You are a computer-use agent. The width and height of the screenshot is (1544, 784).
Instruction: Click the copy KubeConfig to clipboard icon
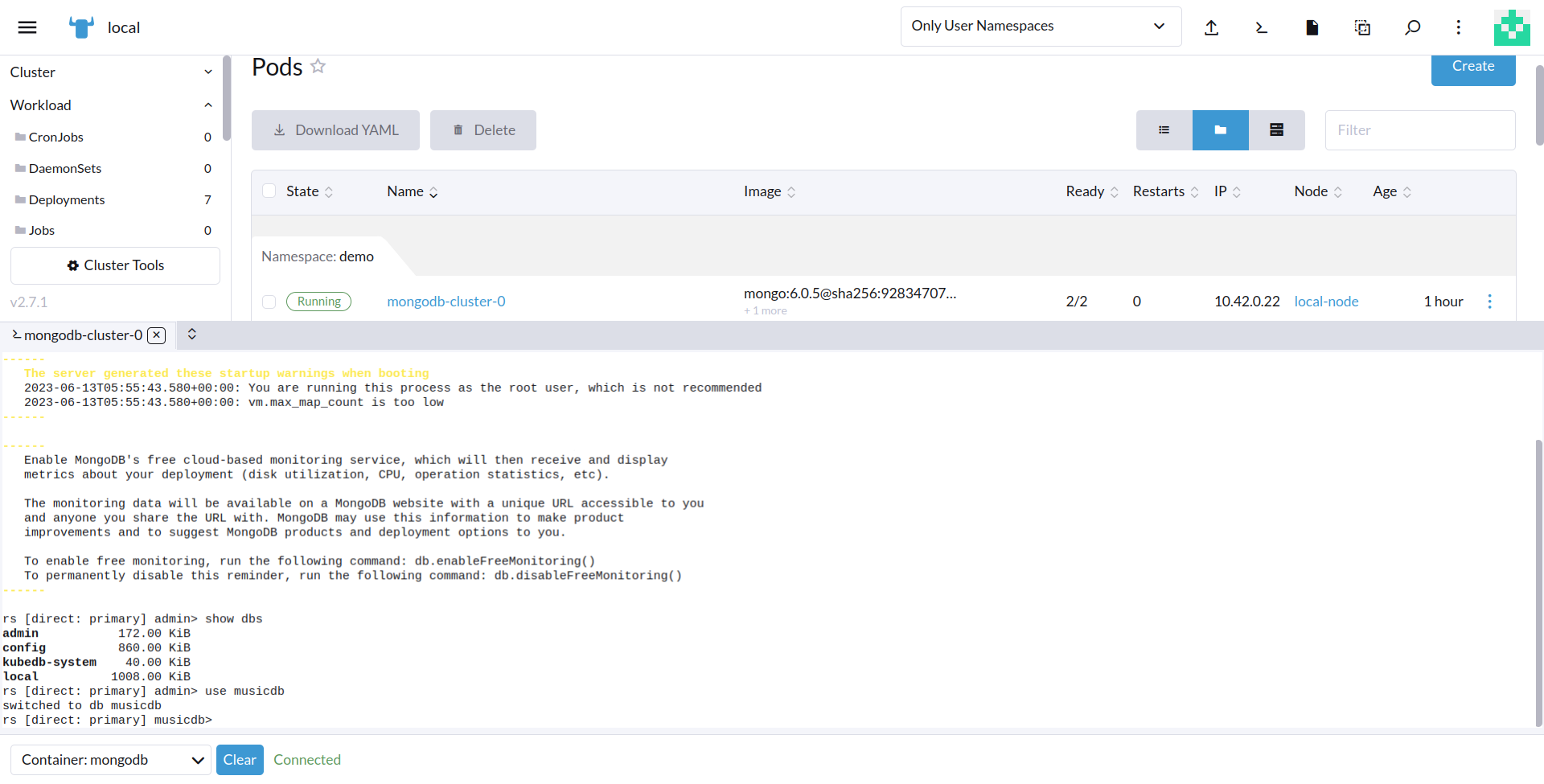pyautogui.click(x=1362, y=27)
